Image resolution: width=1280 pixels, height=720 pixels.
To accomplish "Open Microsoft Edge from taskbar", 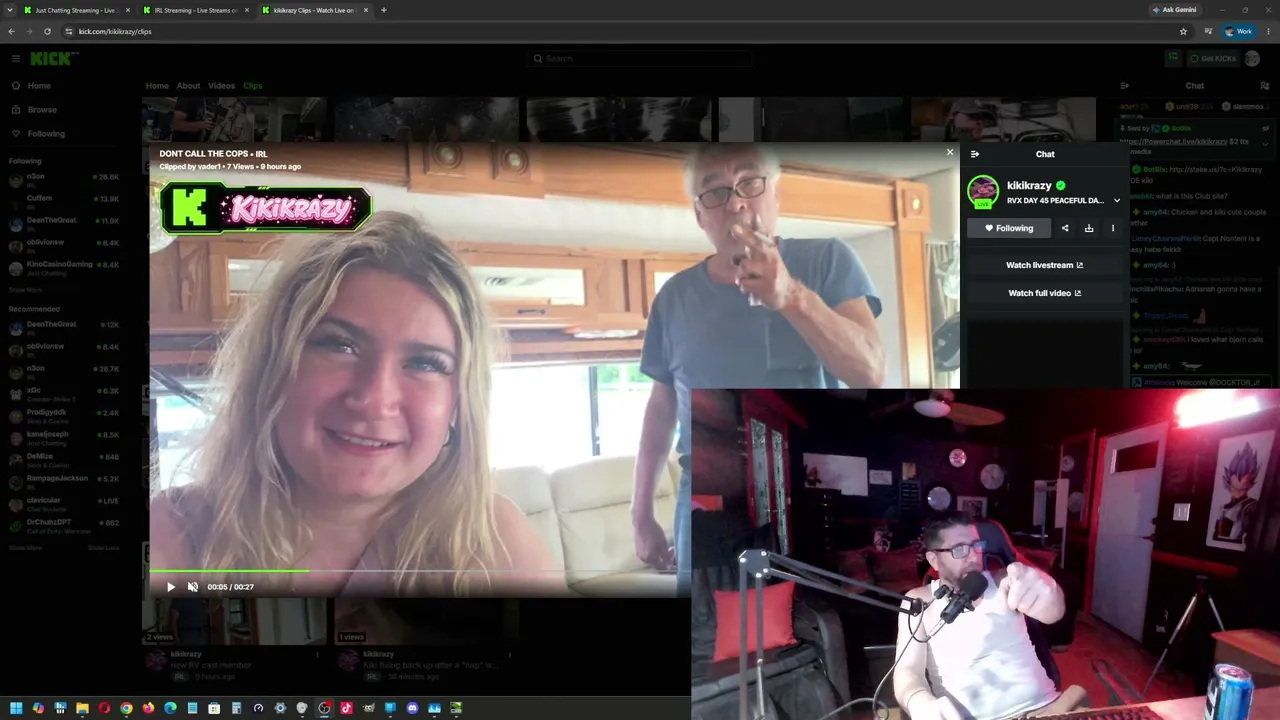I will [170, 709].
